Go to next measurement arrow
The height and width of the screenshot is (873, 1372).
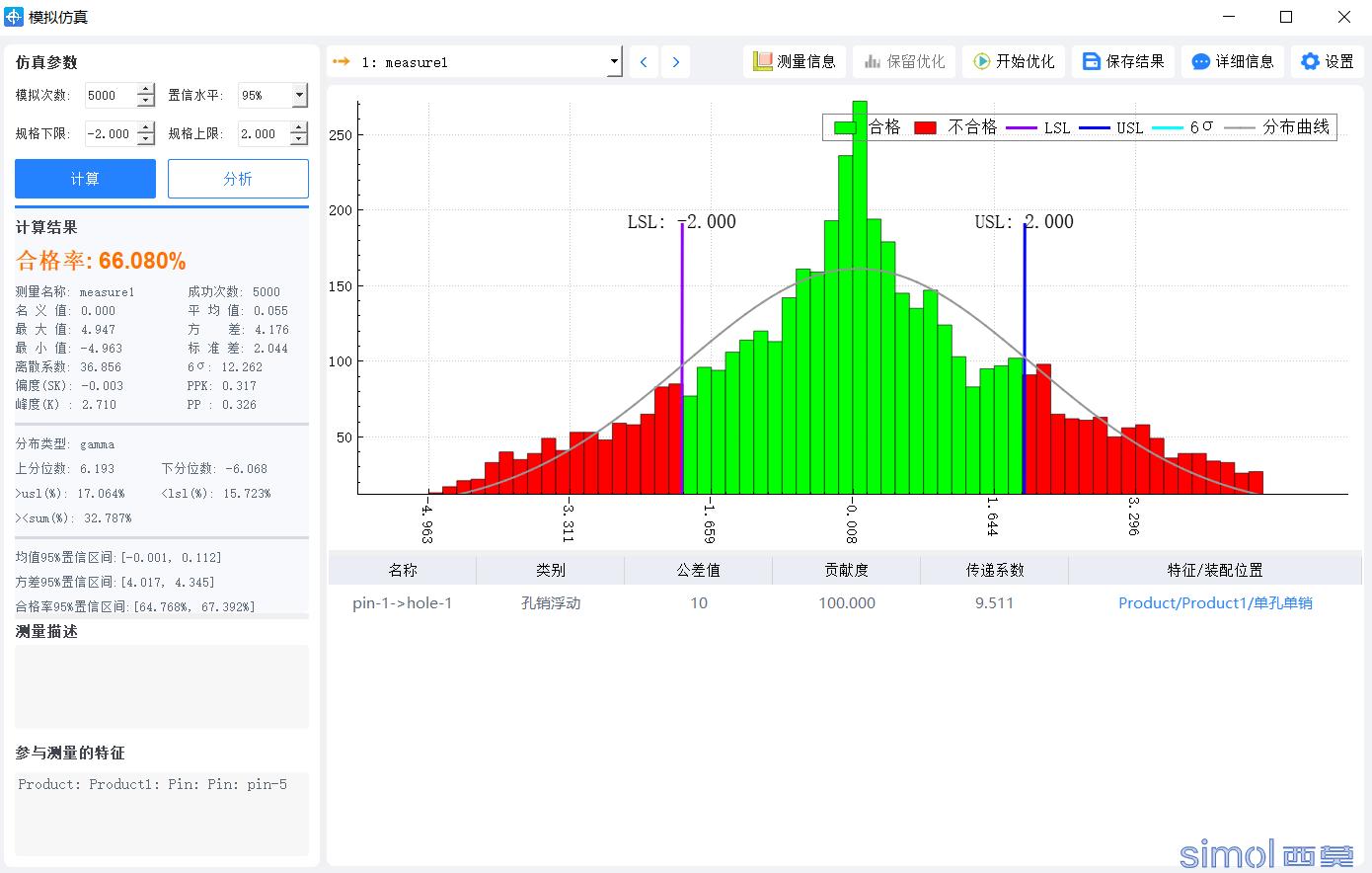click(676, 62)
